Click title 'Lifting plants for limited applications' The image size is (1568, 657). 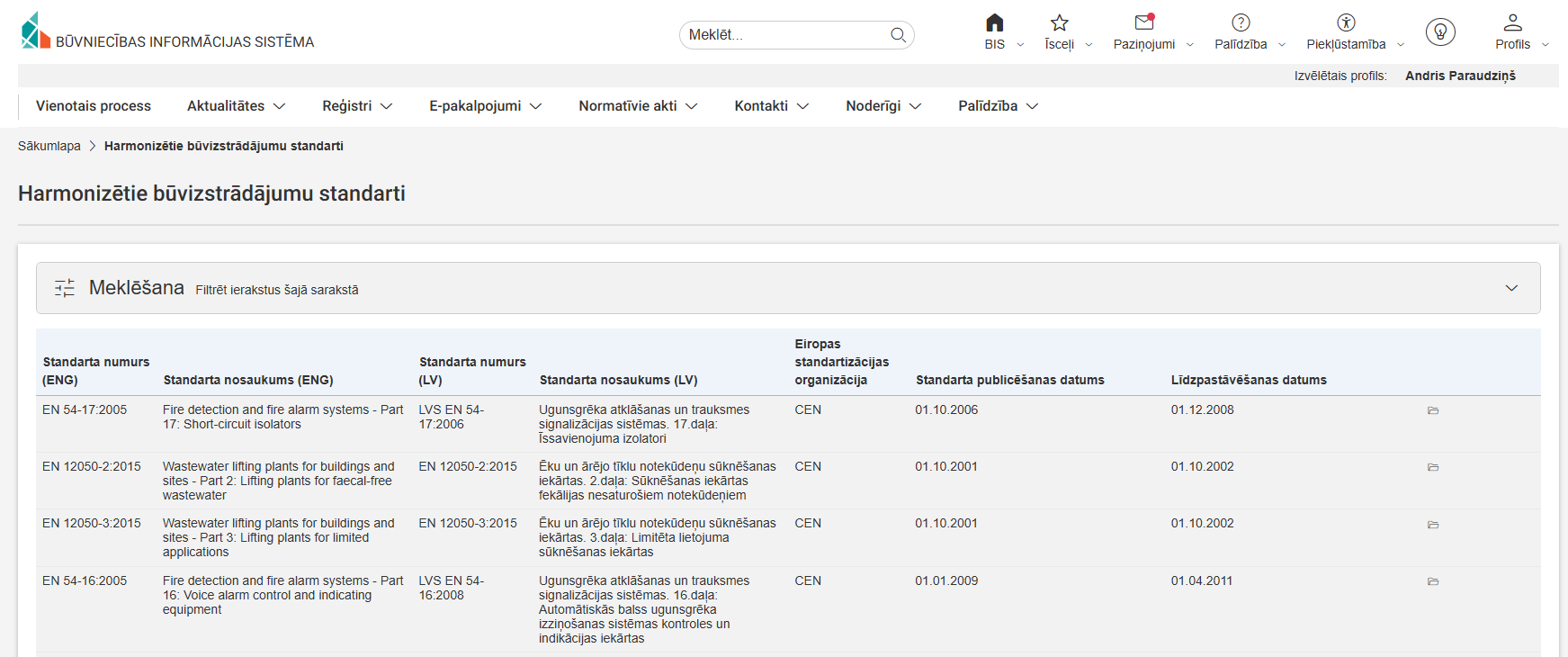279,537
